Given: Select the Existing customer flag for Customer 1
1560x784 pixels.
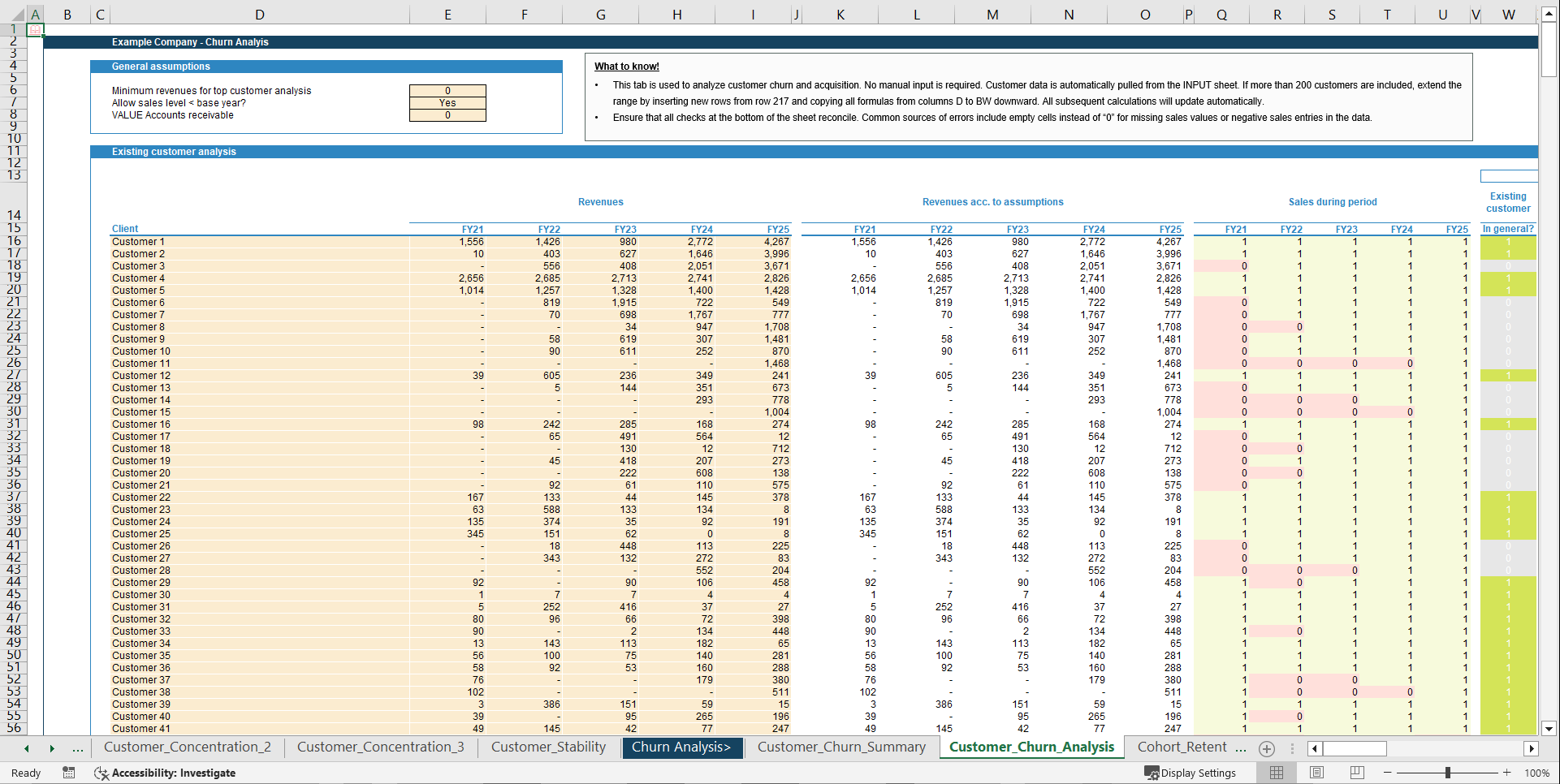Looking at the screenshot, I should (1508, 241).
